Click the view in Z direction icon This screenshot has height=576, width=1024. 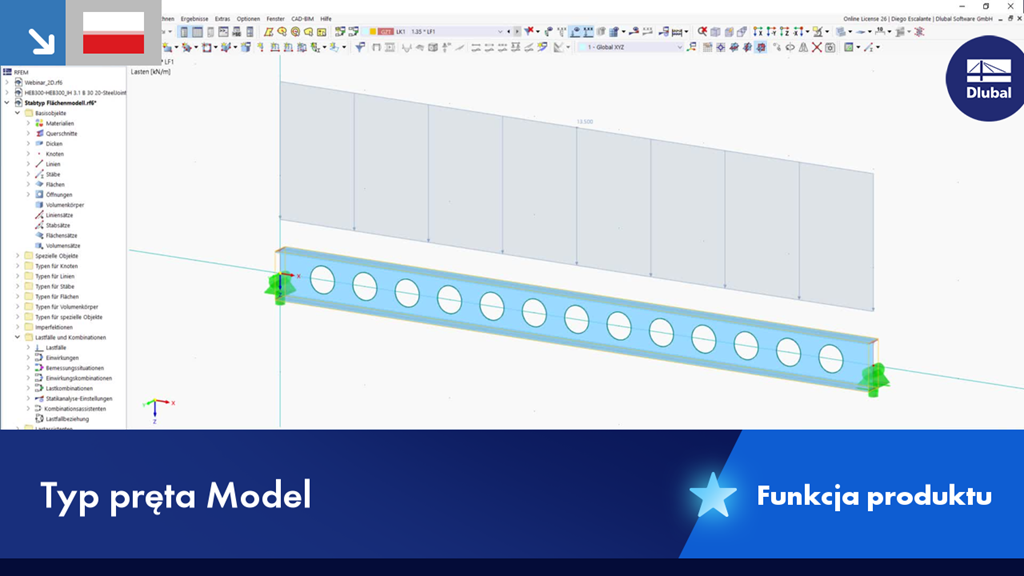click(784, 31)
